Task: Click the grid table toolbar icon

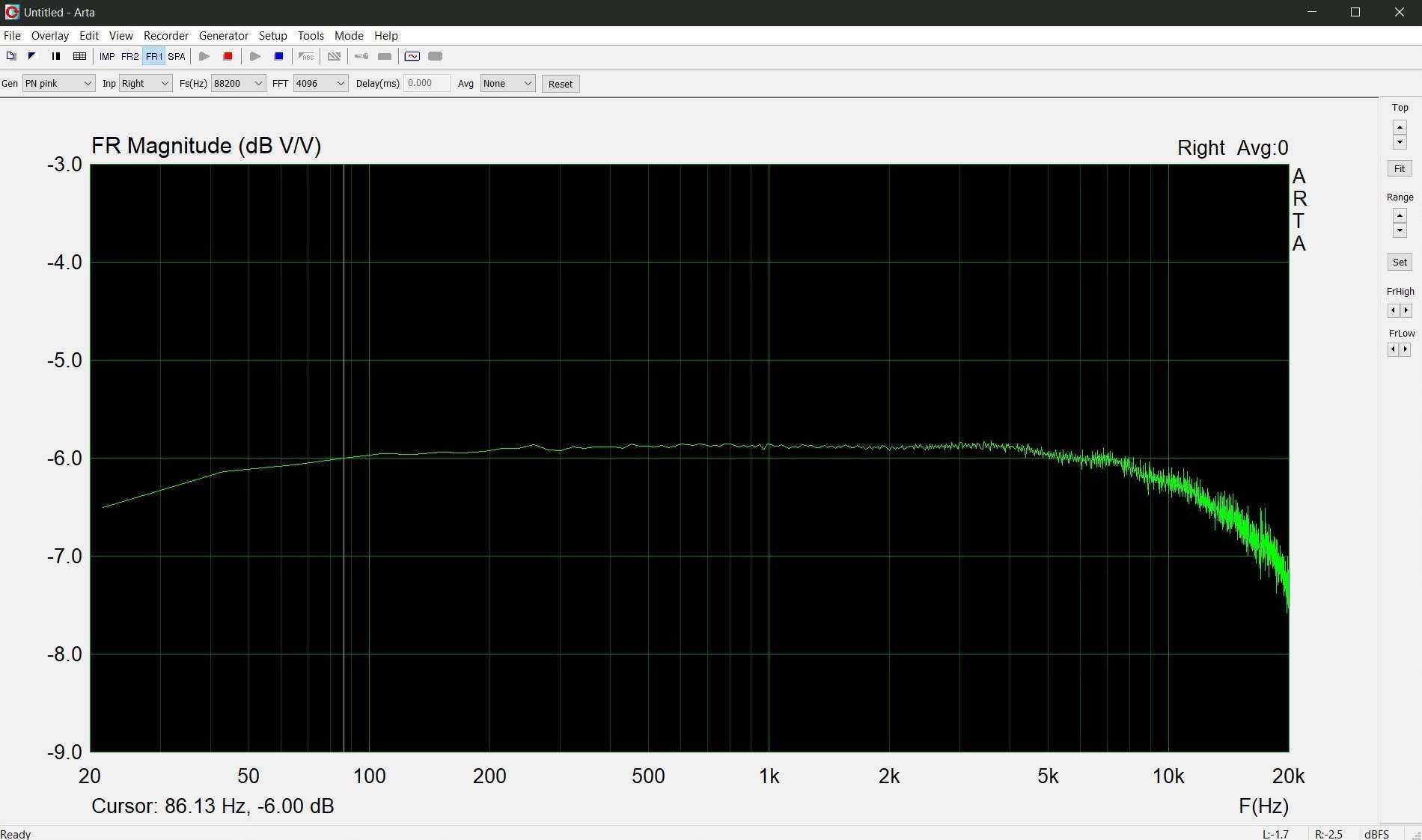Action: coord(79,56)
